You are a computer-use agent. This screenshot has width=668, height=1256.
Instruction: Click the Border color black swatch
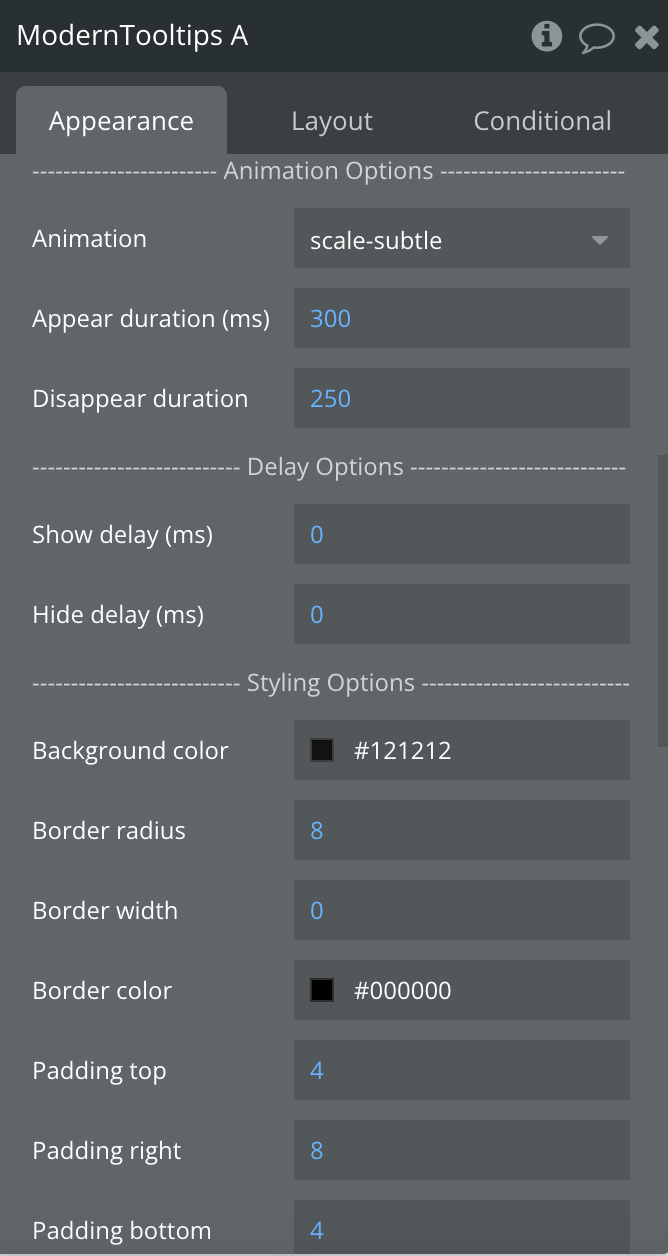[322, 990]
